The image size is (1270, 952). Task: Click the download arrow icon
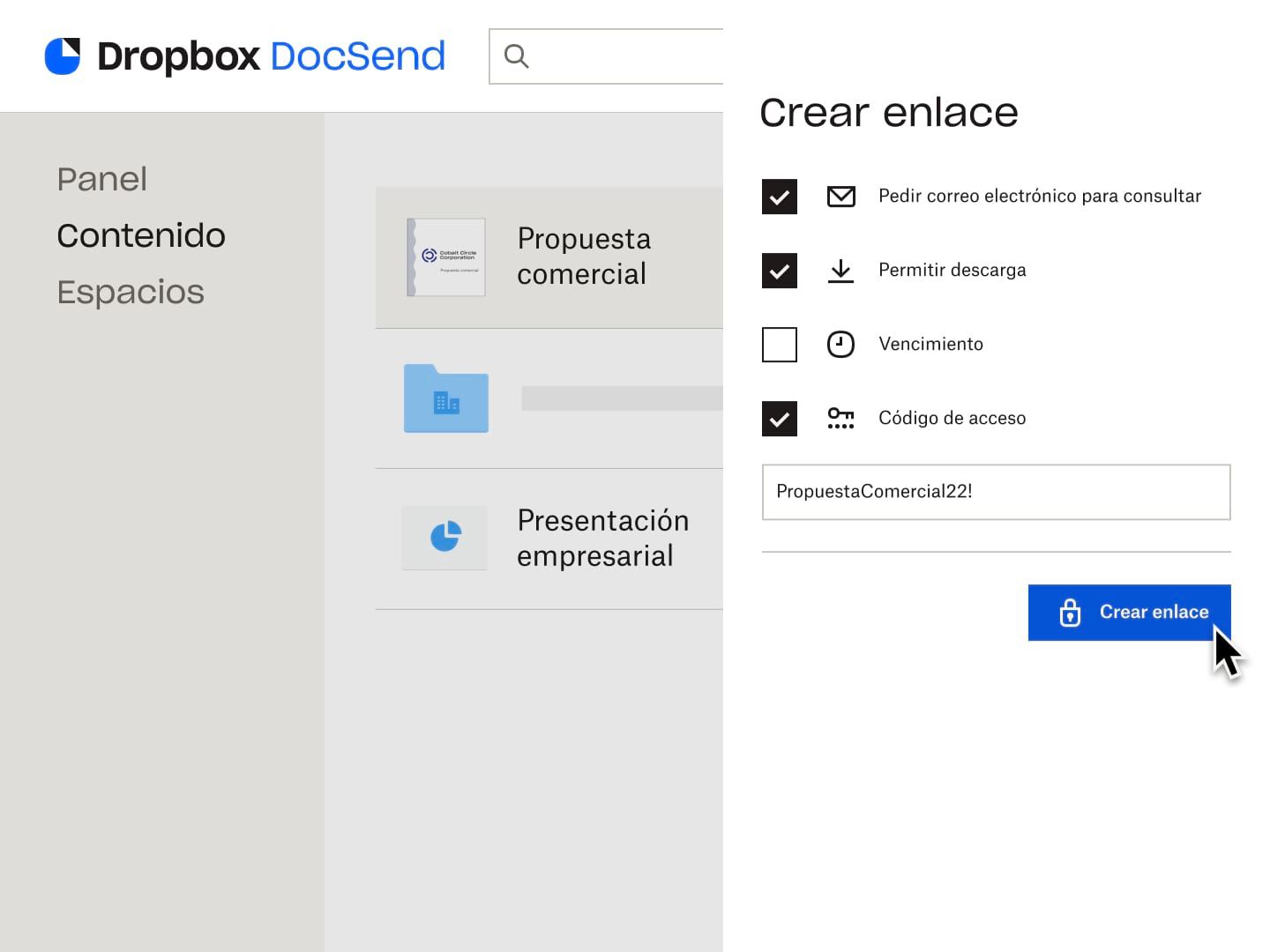pyautogui.click(x=840, y=271)
